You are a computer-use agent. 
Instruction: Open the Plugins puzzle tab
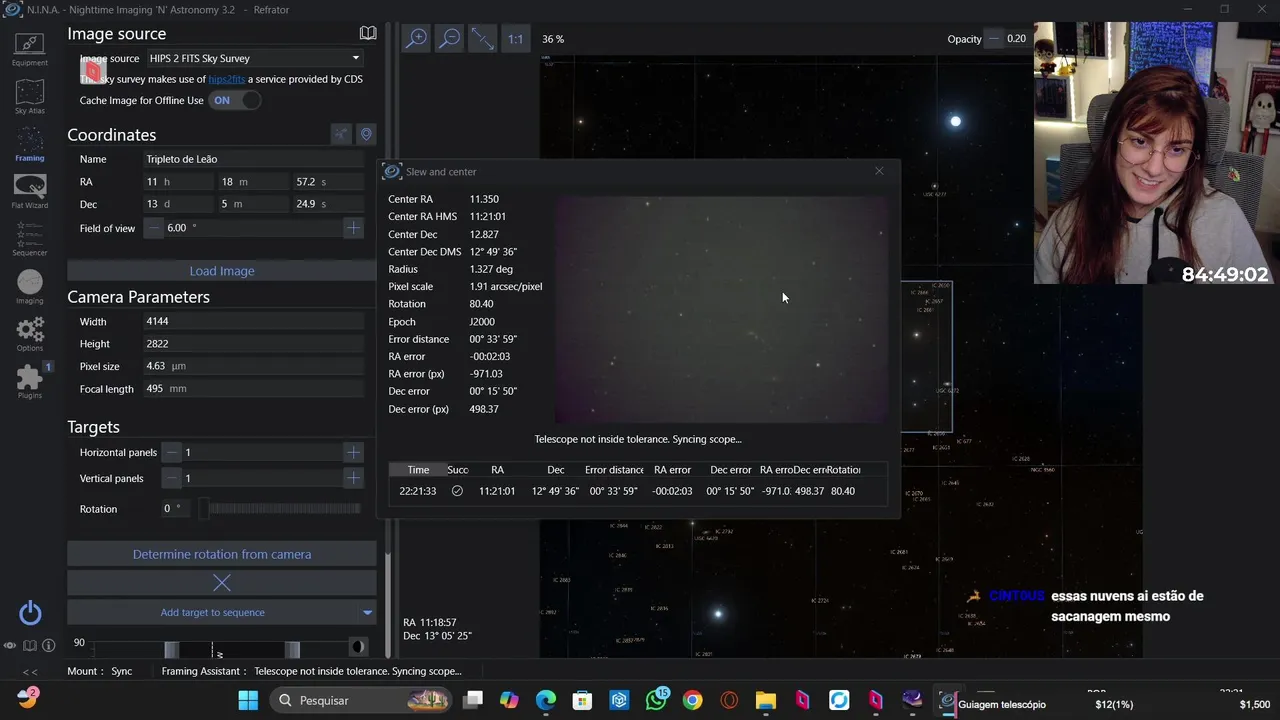pos(29,381)
